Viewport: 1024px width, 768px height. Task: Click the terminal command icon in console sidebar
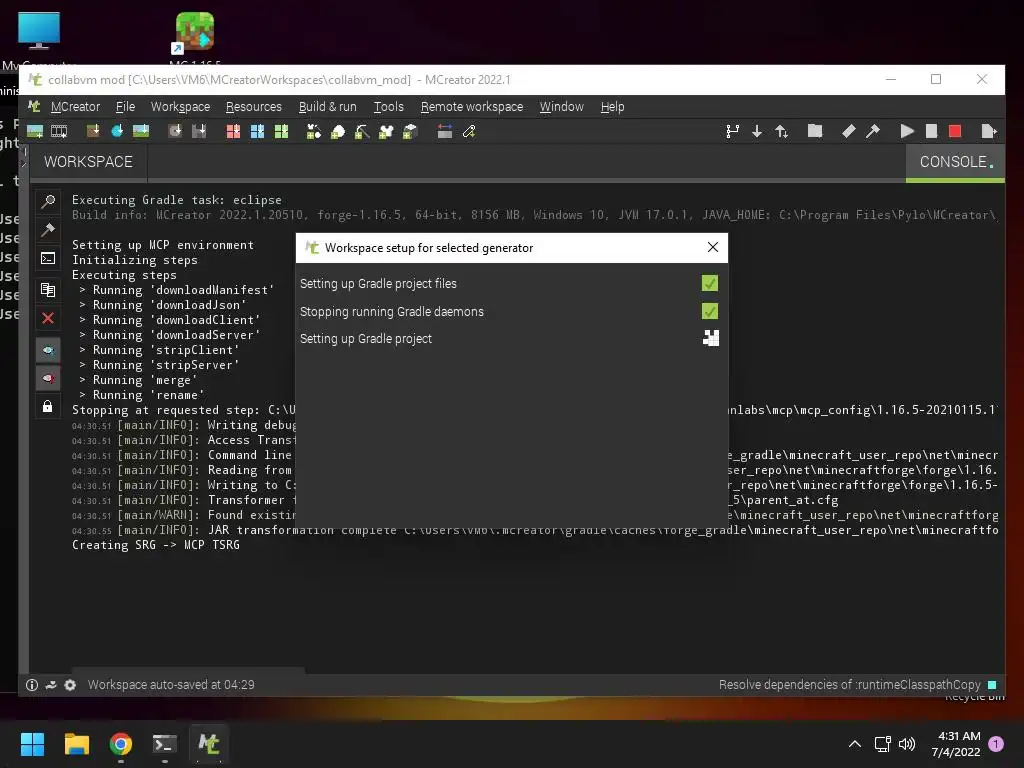tap(48, 259)
